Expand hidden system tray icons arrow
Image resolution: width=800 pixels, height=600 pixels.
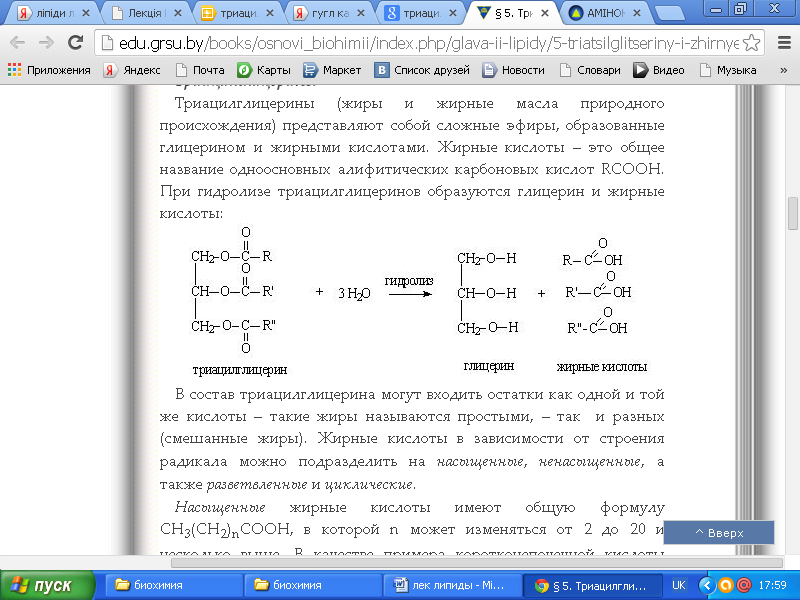pos(707,585)
